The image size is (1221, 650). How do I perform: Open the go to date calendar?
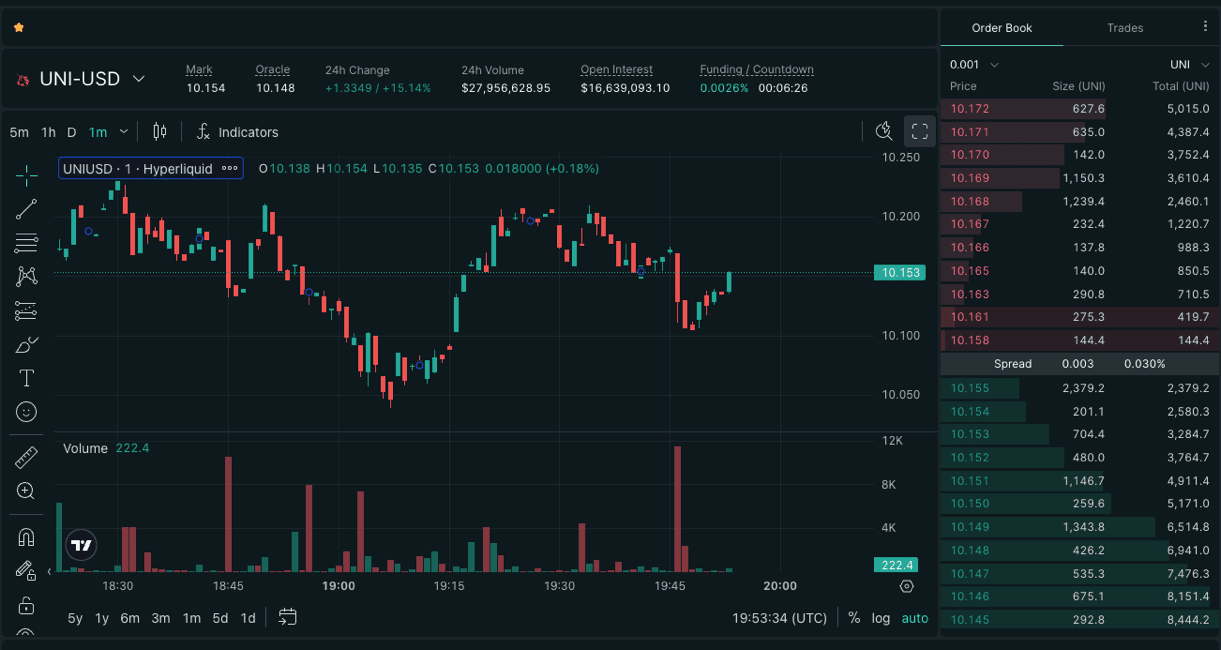[x=287, y=617]
